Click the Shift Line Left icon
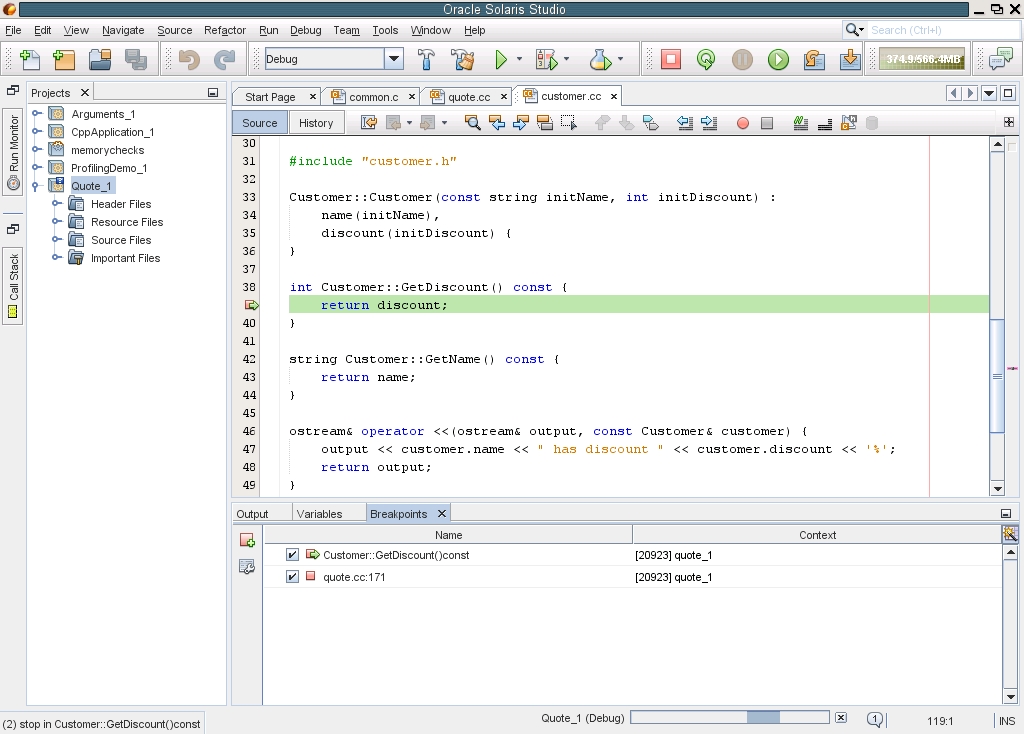Screen dimensions: 1024x734 coord(685,123)
